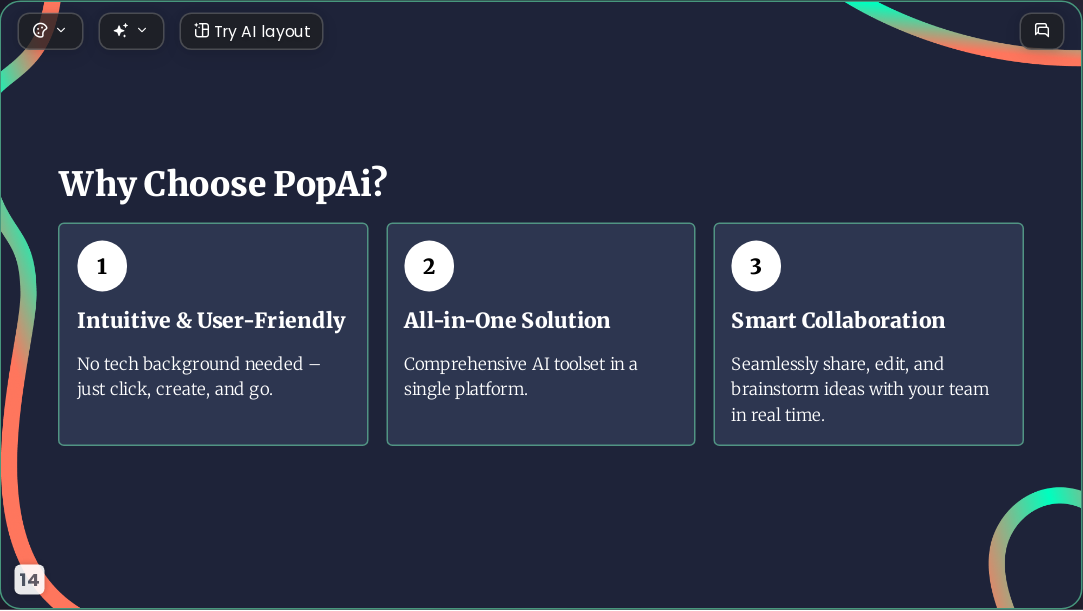Open the theme palette icon
This screenshot has height=611, width=1083.
click(x=40, y=30)
